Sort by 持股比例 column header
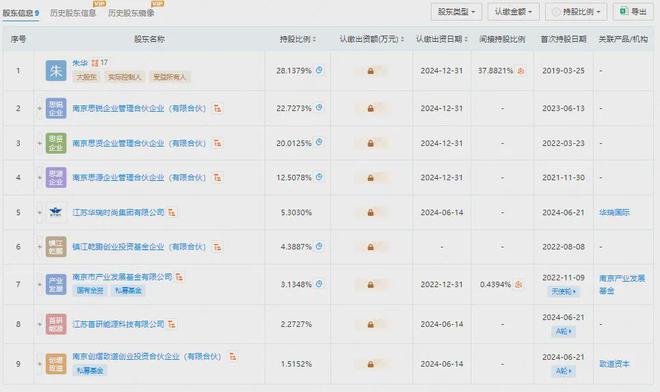660x392 pixels. (x=298, y=39)
